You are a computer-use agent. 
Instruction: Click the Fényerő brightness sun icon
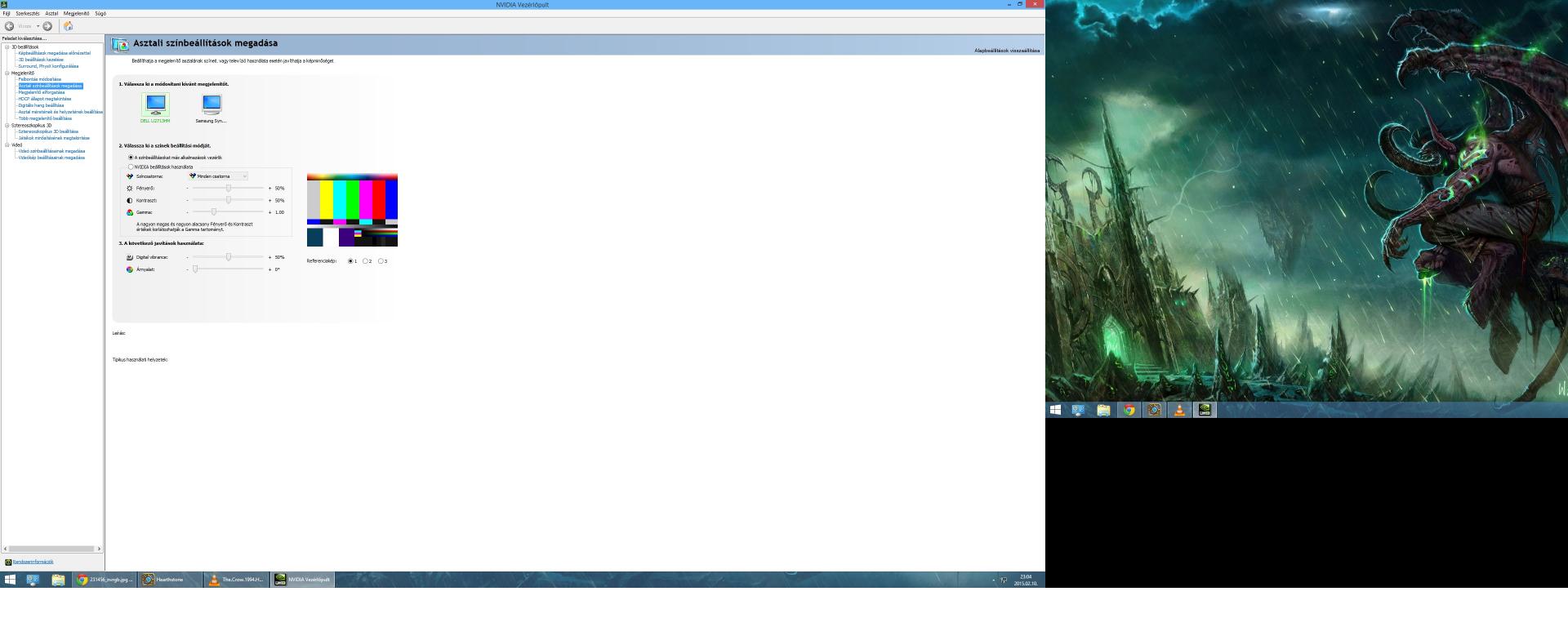point(130,189)
